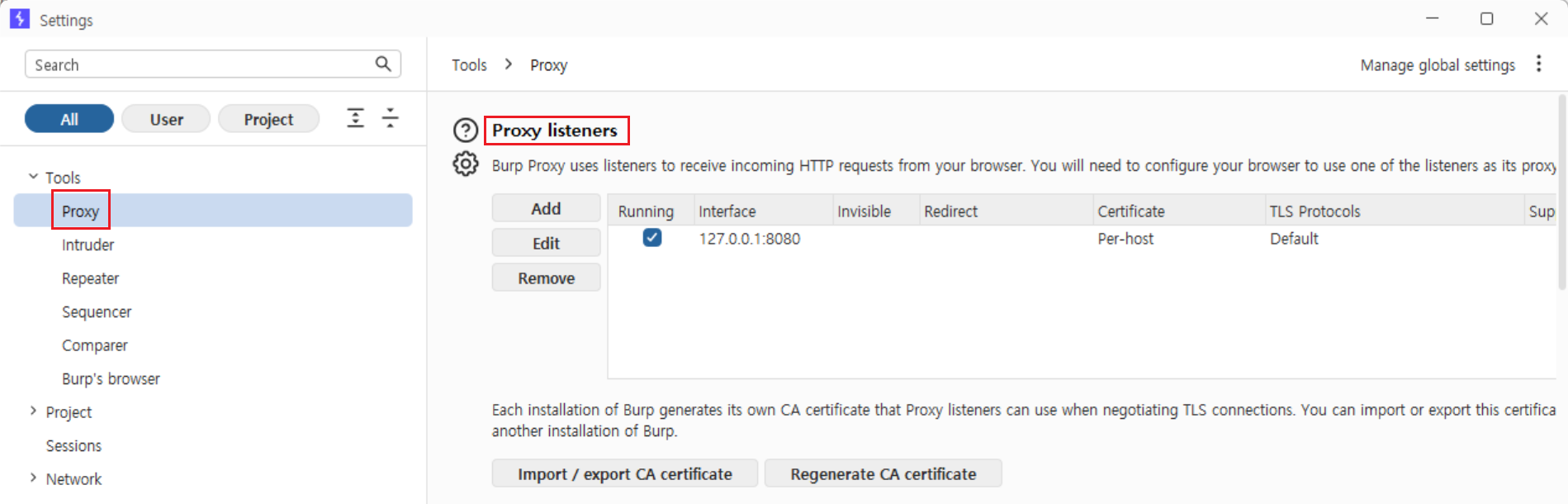Image resolution: width=1568 pixels, height=504 pixels.
Task: Add a new proxy listener
Action: coord(546,209)
